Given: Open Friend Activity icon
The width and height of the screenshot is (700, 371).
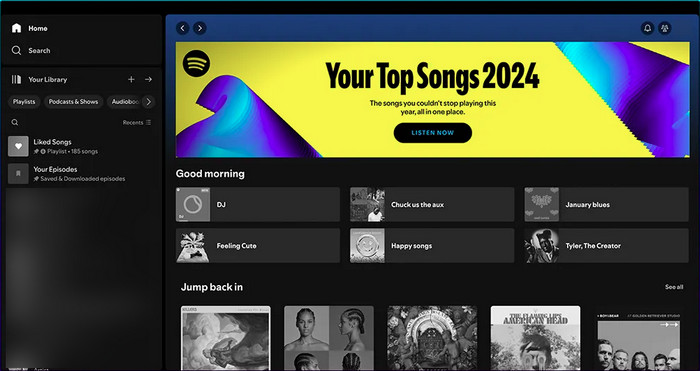Looking at the screenshot, I should pyautogui.click(x=665, y=28).
